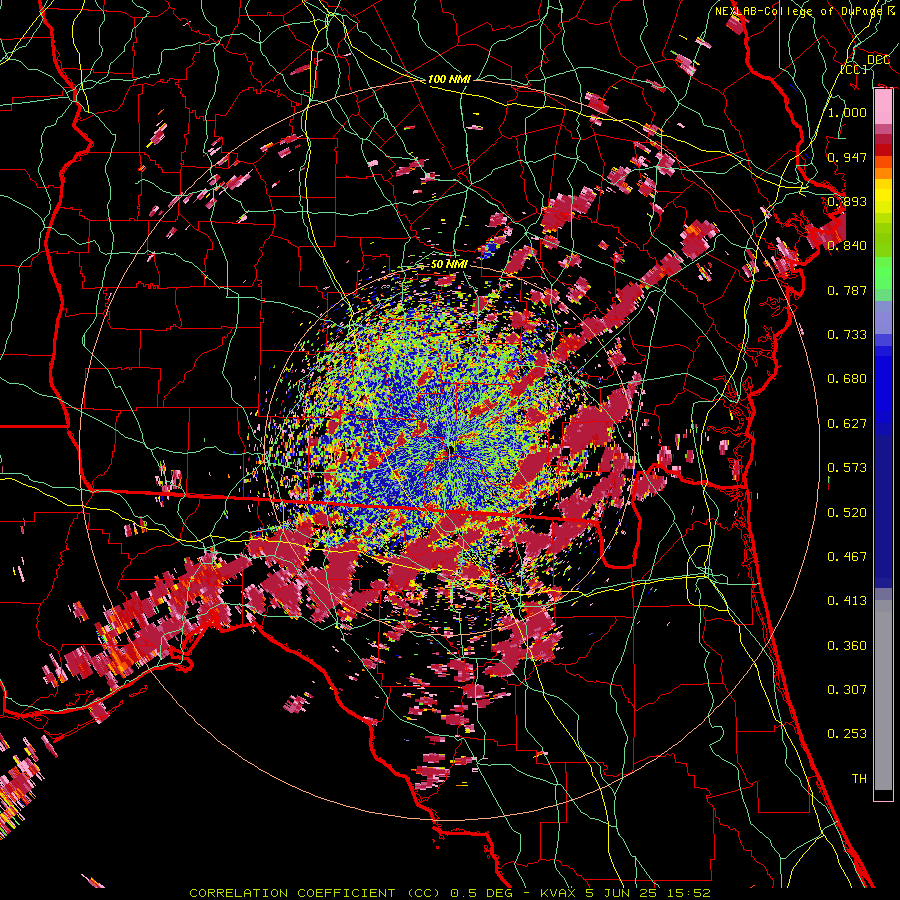Select the "0.840" legend value

tap(847, 246)
